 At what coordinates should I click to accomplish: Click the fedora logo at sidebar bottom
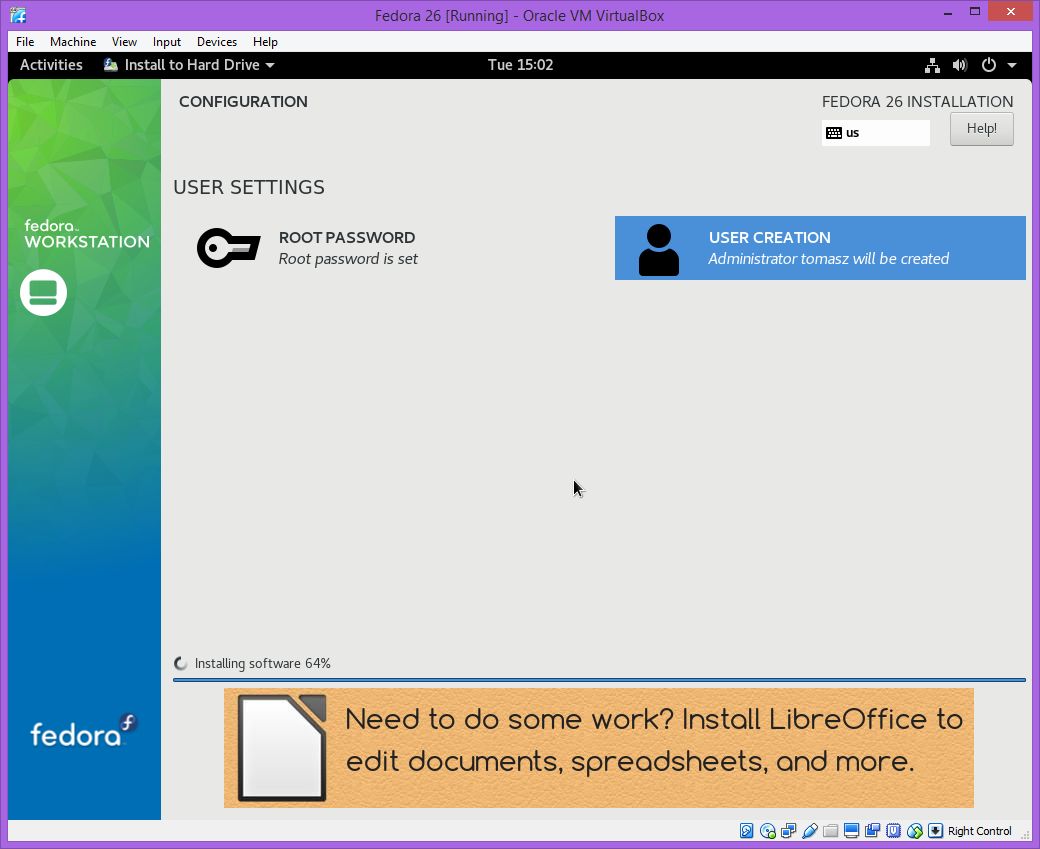click(x=84, y=730)
